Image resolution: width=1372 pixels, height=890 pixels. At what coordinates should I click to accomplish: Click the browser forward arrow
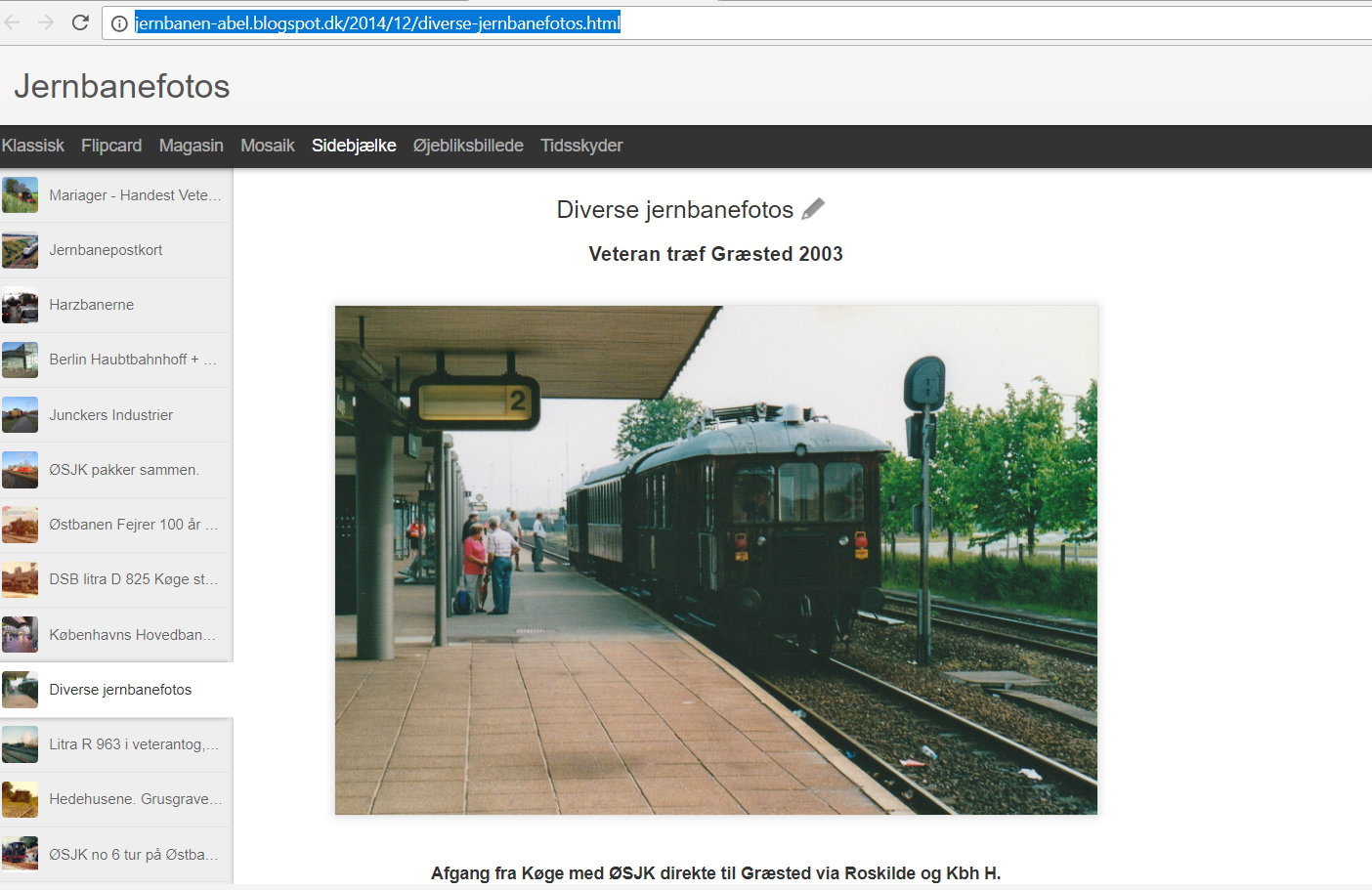46,22
